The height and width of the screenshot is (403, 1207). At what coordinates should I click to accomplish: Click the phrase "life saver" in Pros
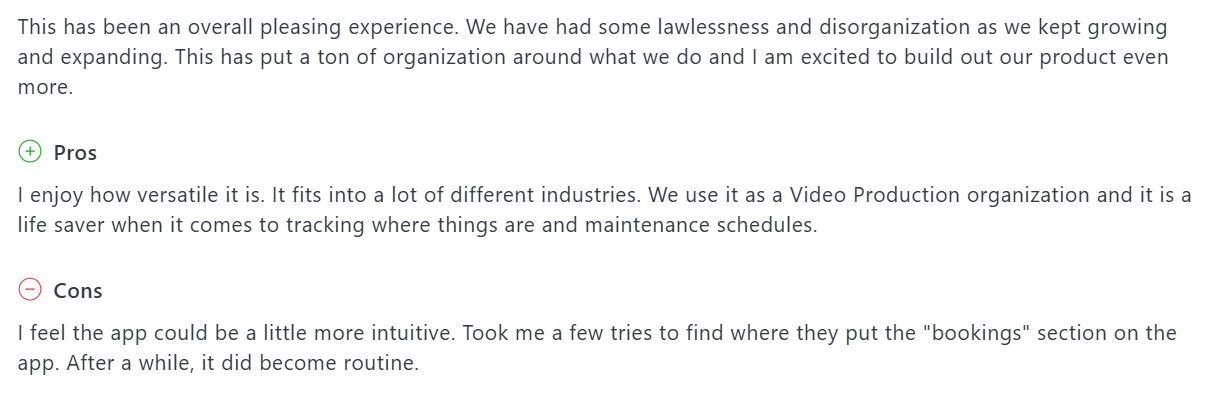pyautogui.click(x=65, y=225)
